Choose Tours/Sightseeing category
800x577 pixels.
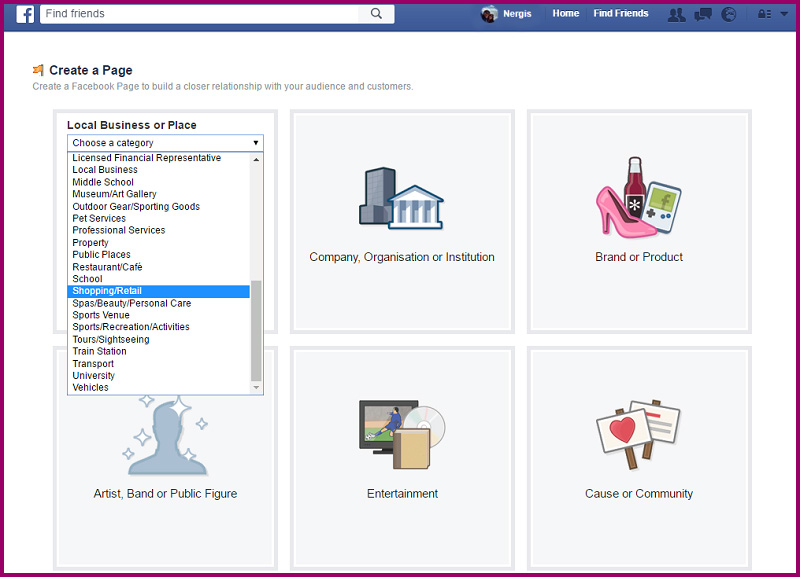point(159,339)
